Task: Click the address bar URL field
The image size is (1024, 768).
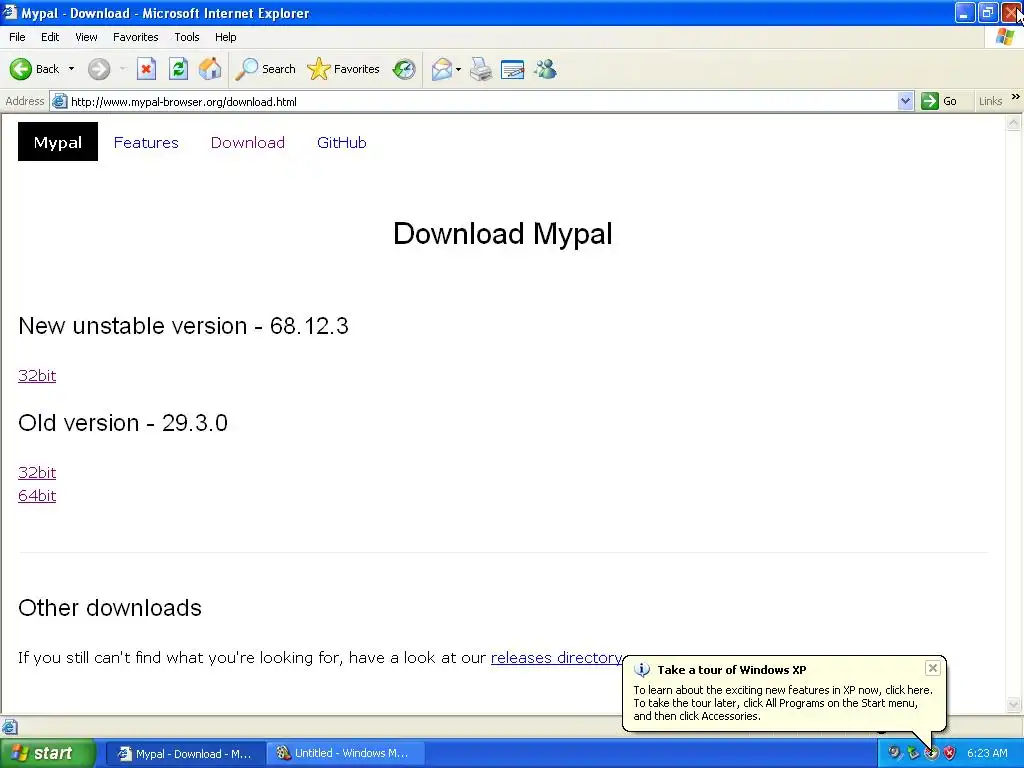Action: click(482, 101)
